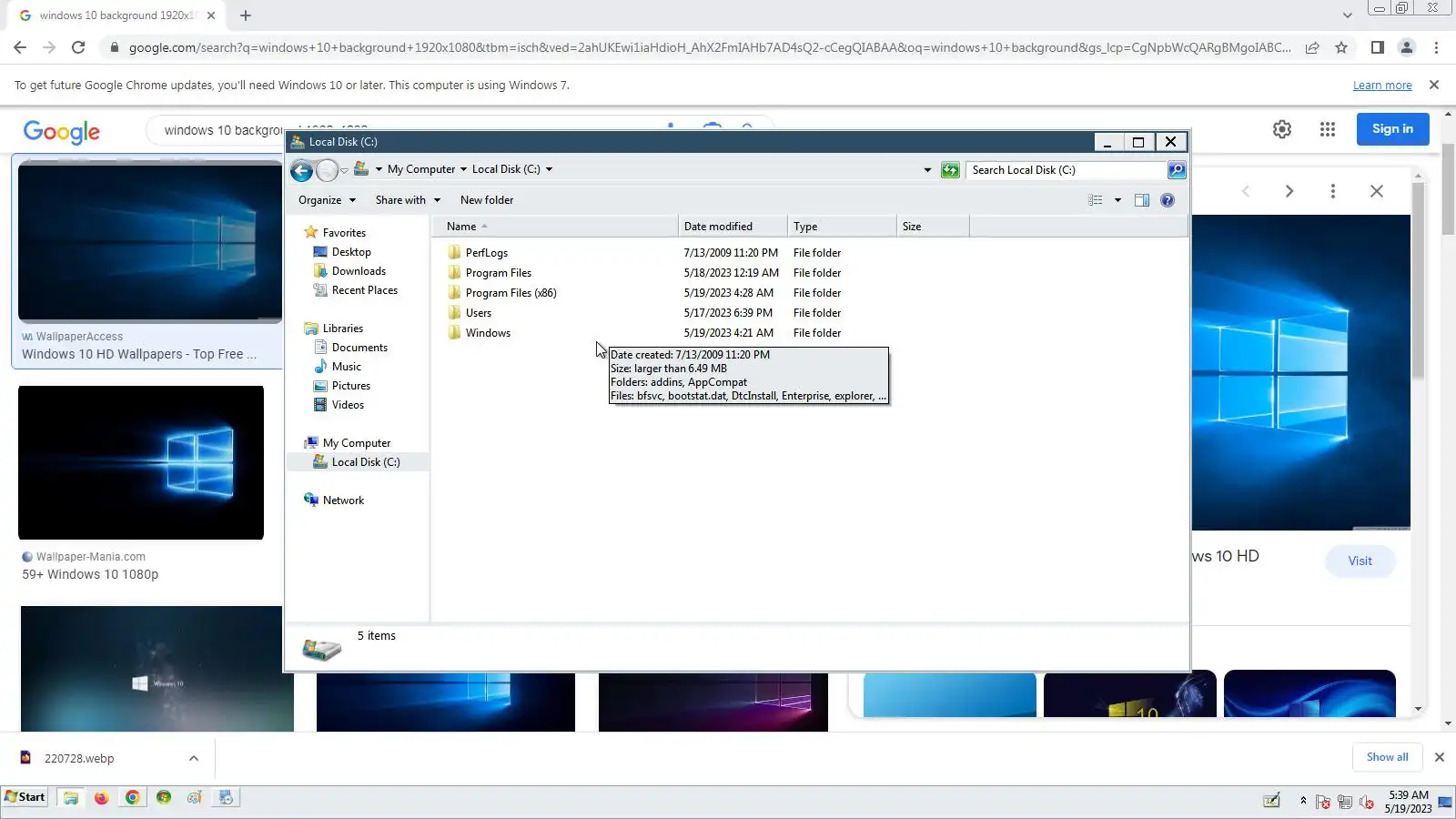Screen dimensions: 1456x819
Task: Go to the Google logo homepage
Action: point(62,132)
